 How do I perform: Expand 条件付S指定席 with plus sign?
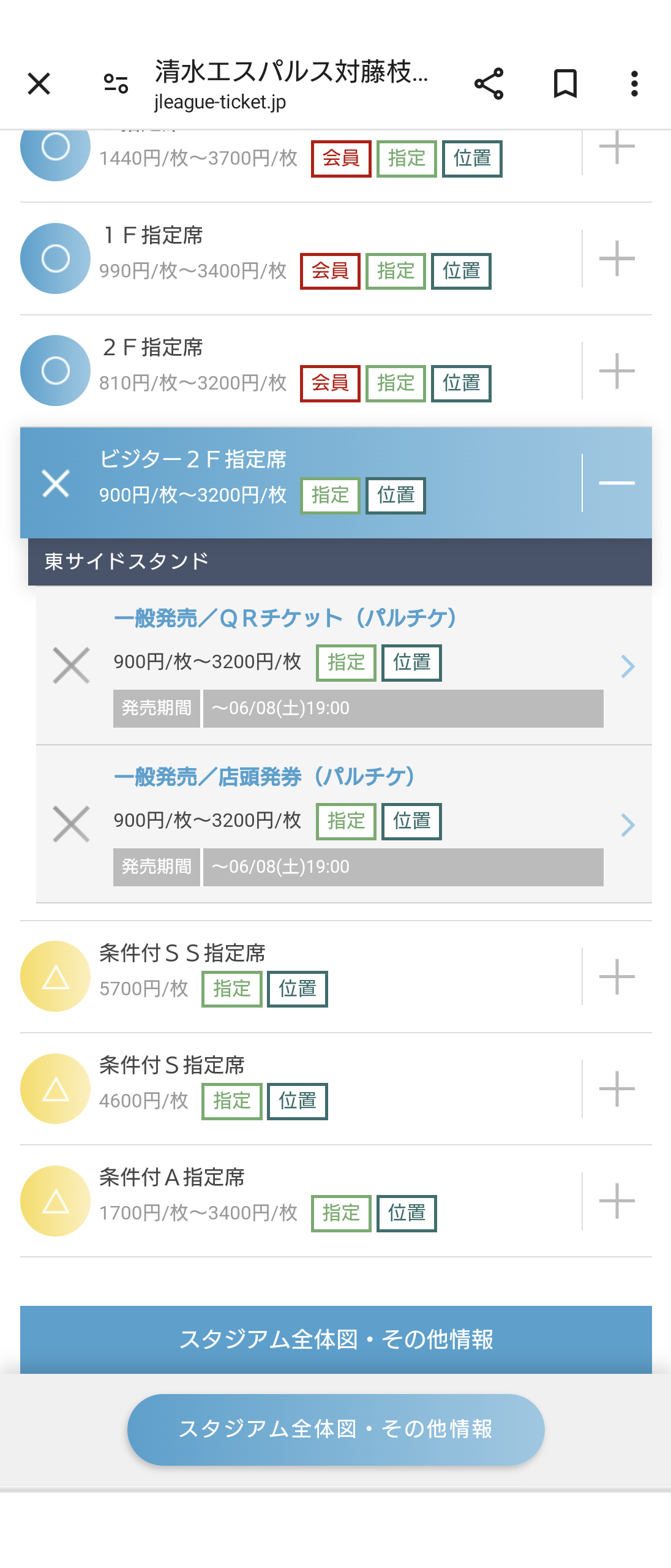[617, 1088]
